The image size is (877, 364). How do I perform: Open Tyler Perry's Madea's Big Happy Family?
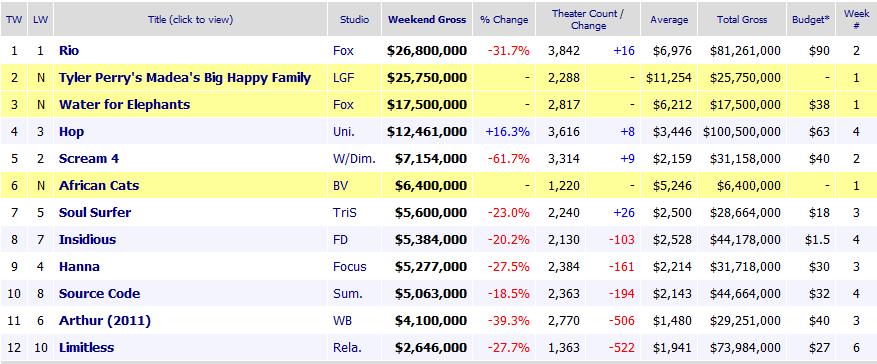tap(185, 78)
